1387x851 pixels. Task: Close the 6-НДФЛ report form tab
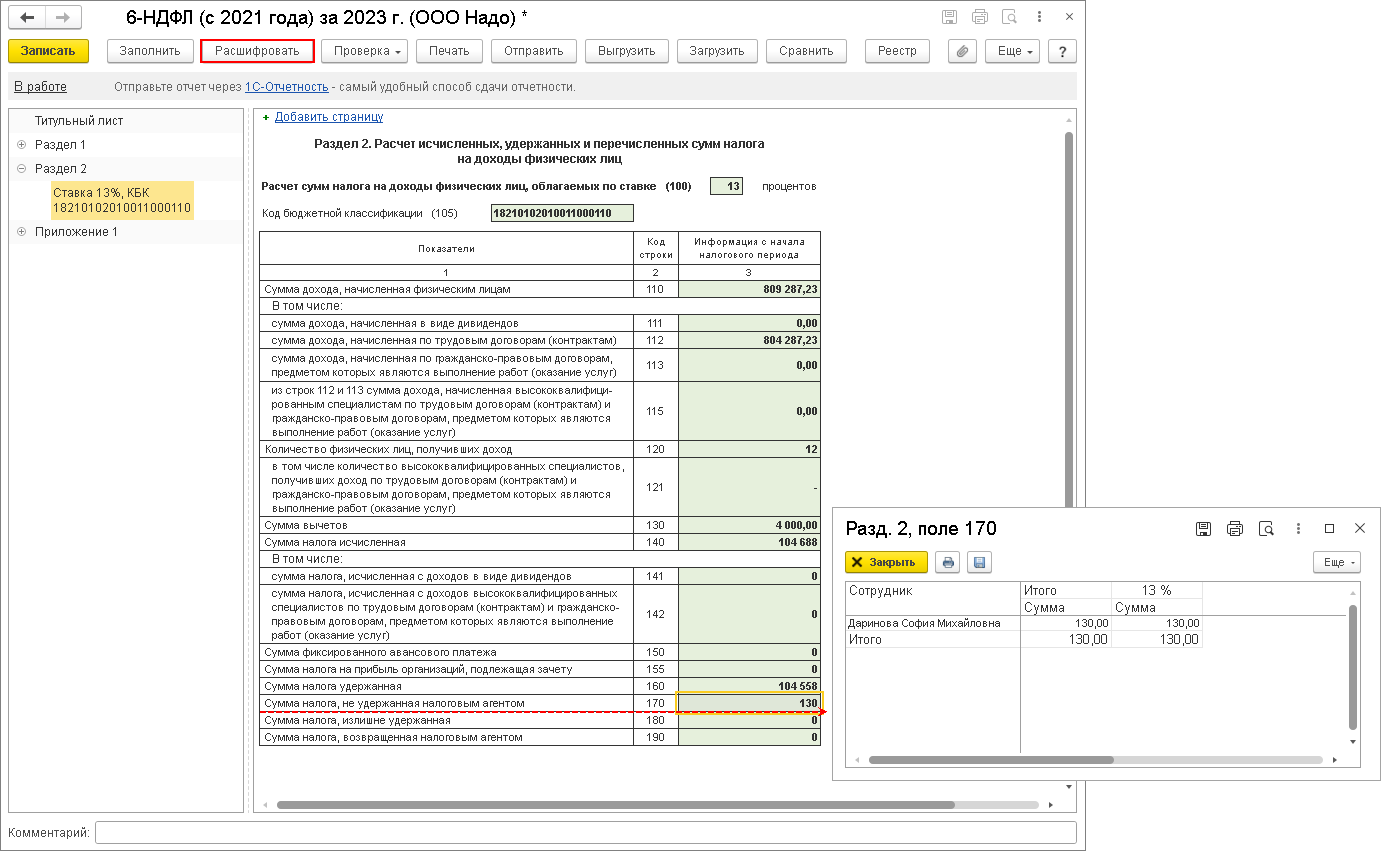1069,18
